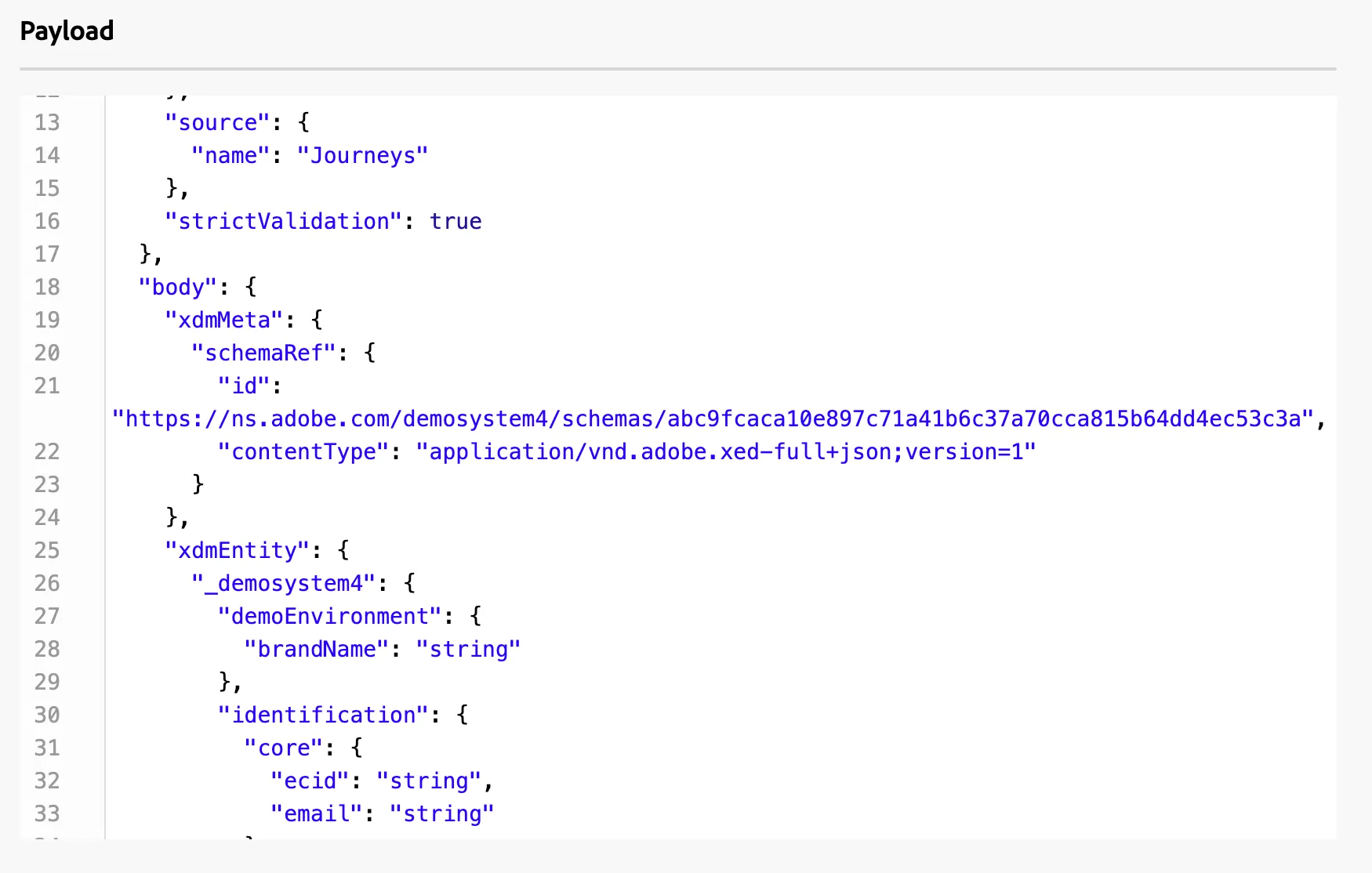
Task: Click line number 18 in gutter
Action: coord(47,287)
